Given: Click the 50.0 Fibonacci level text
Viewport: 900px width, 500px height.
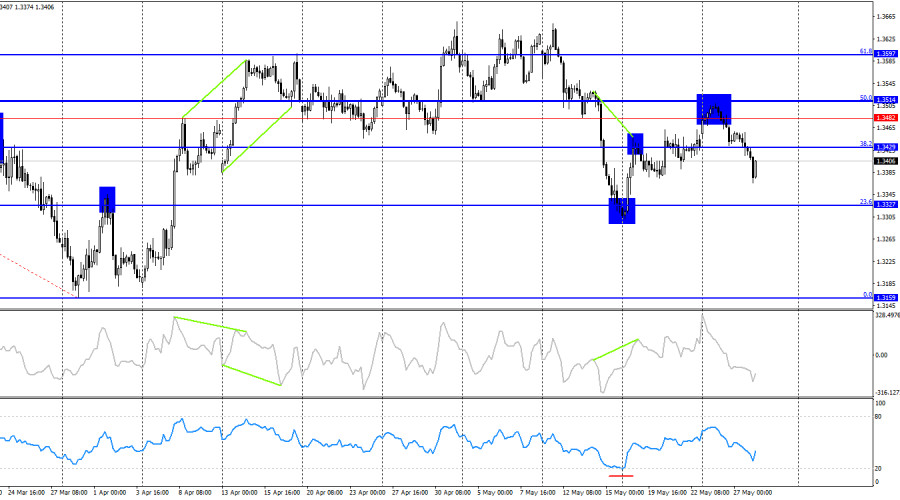Looking at the screenshot, I should point(866,98).
